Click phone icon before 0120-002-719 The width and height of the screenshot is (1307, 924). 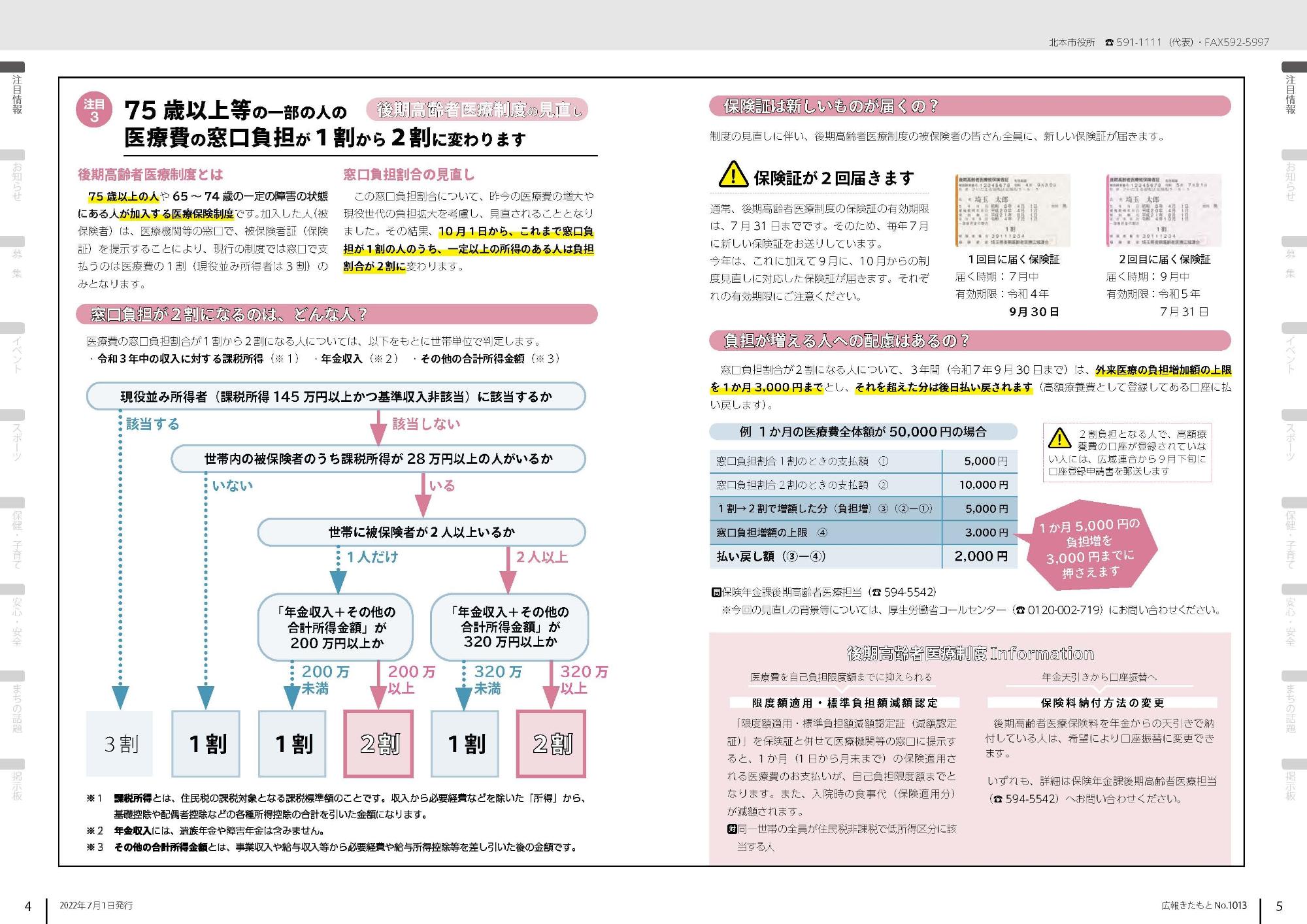click(x=1021, y=610)
